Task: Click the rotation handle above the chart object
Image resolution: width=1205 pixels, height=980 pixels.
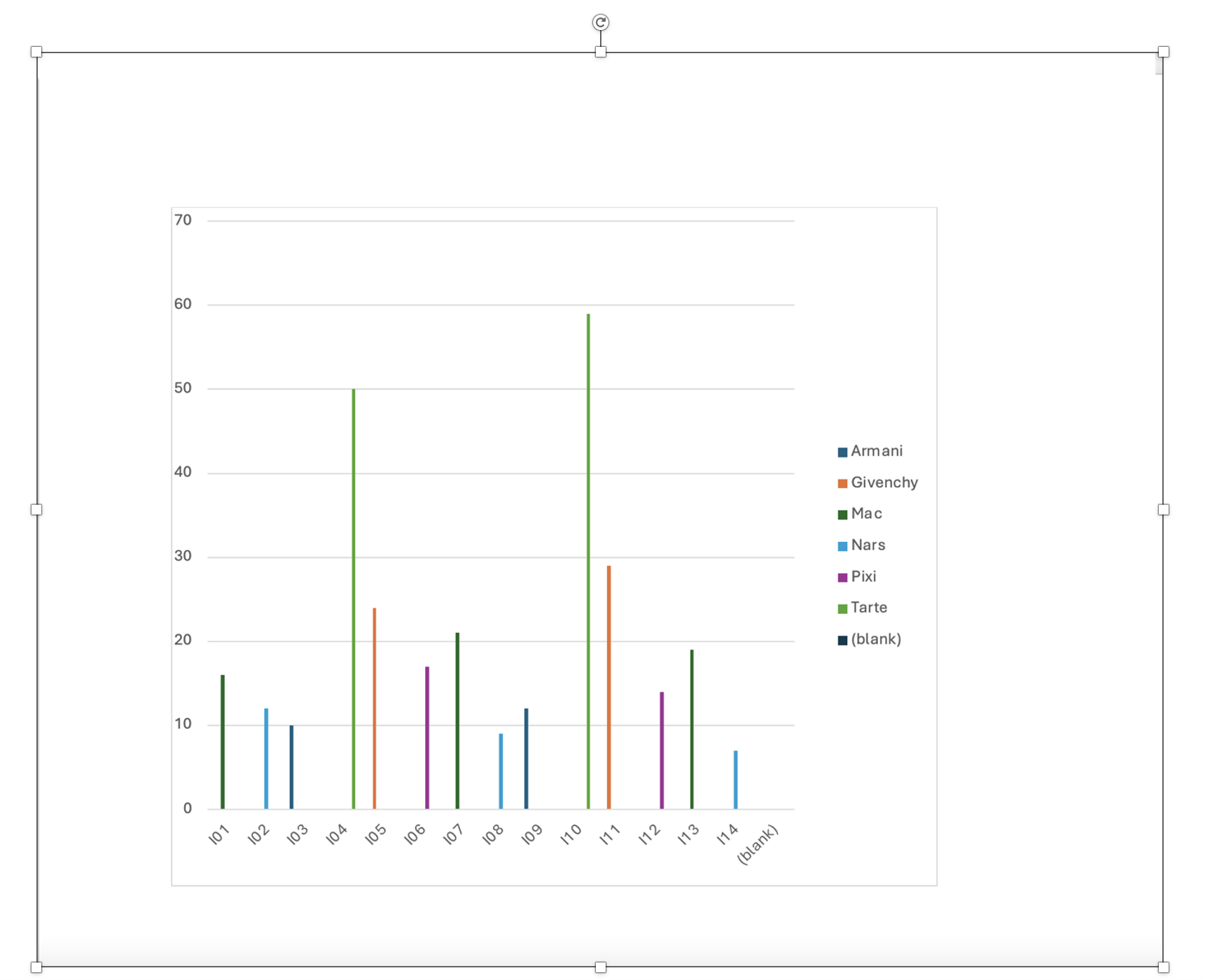Action: point(600,22)
